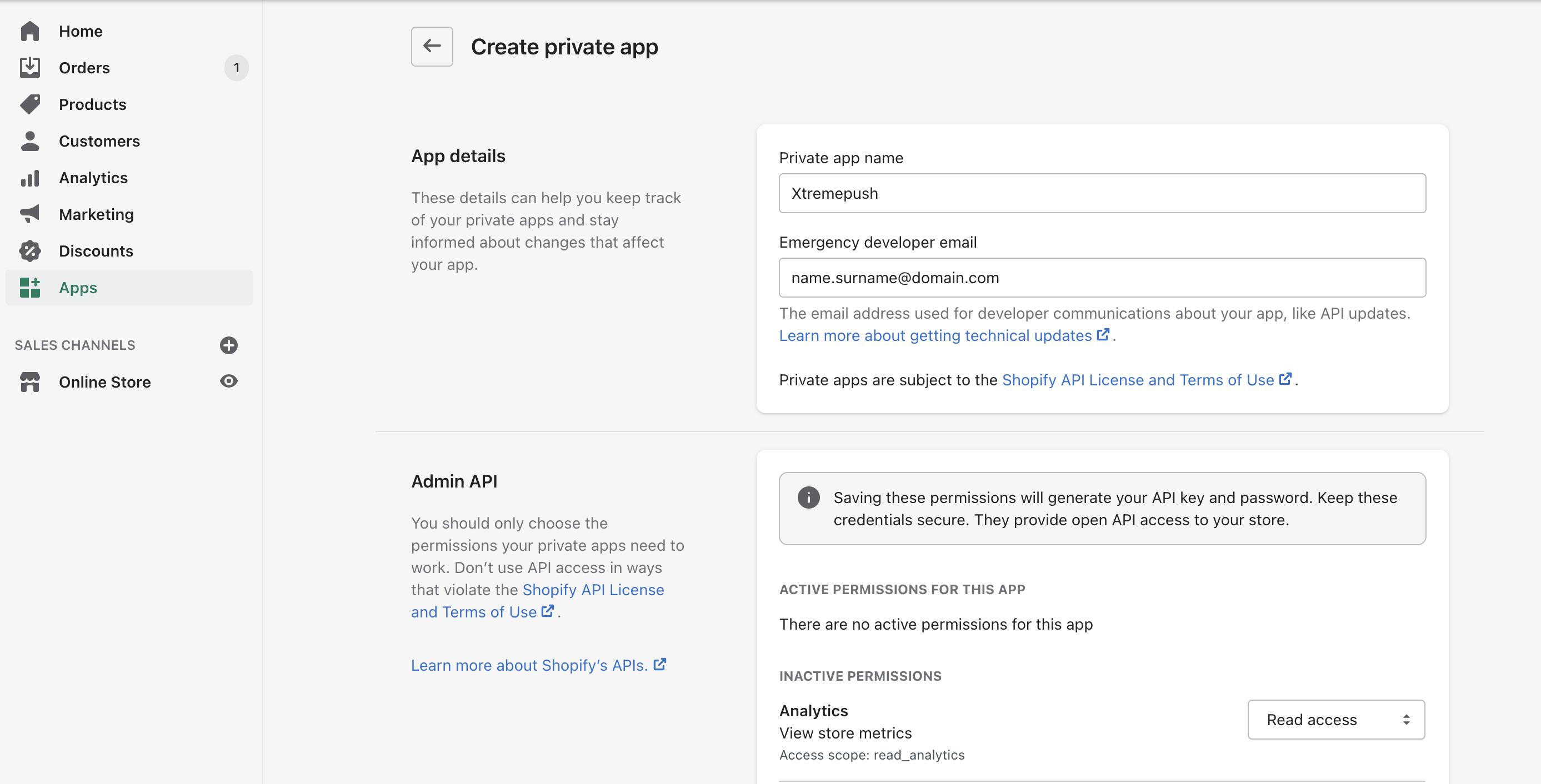Click the Analytics bar chart icon
1541x784 pixels.
[x=30, y=178]
